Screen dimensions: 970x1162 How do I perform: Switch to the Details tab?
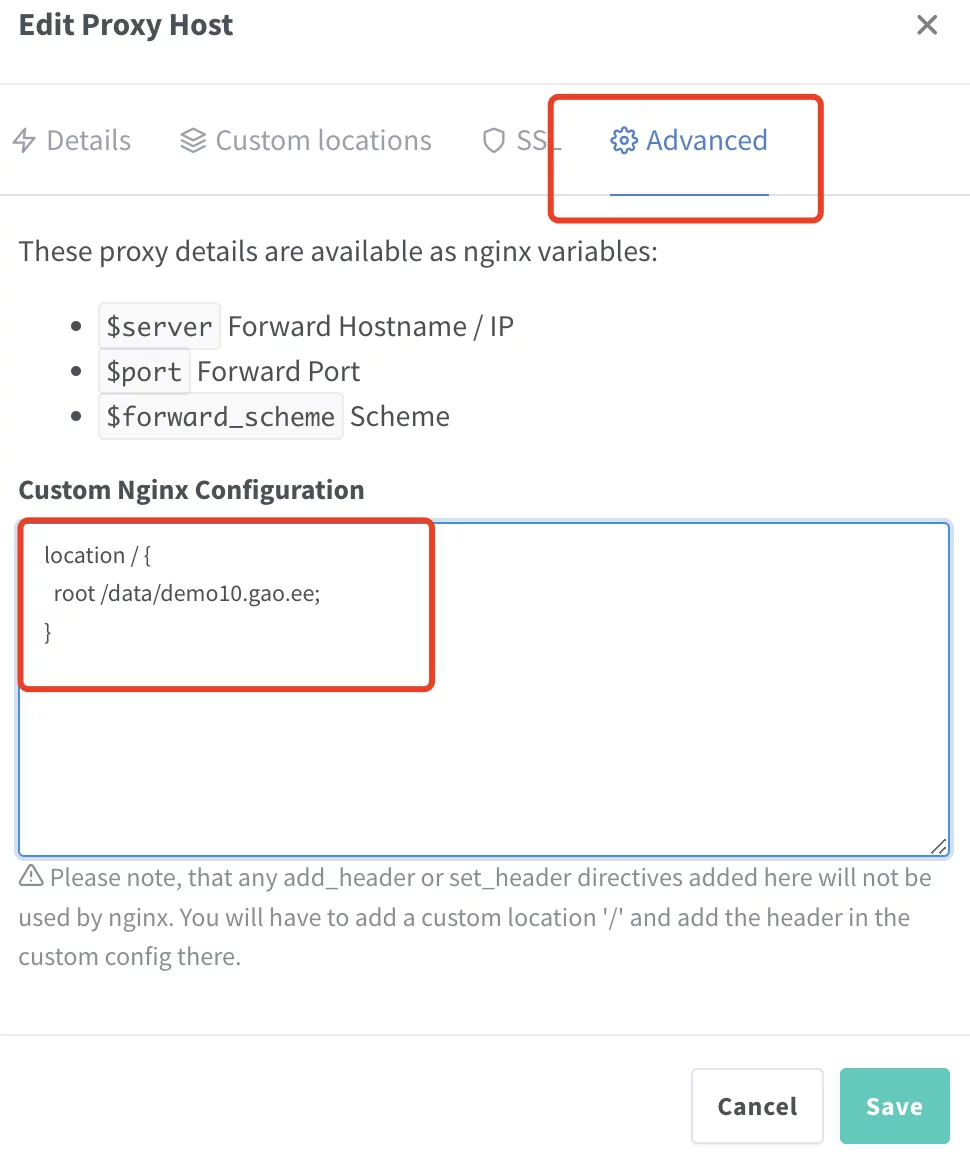point(88,141)
